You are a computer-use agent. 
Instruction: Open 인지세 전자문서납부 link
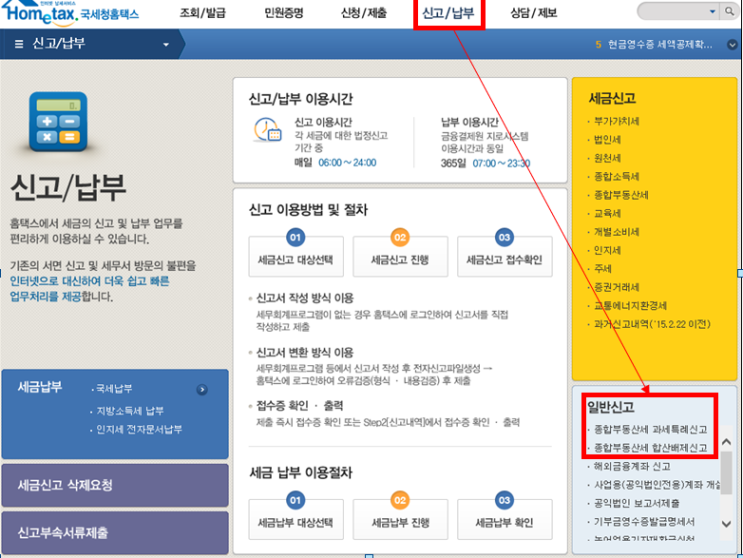[139, 430]
